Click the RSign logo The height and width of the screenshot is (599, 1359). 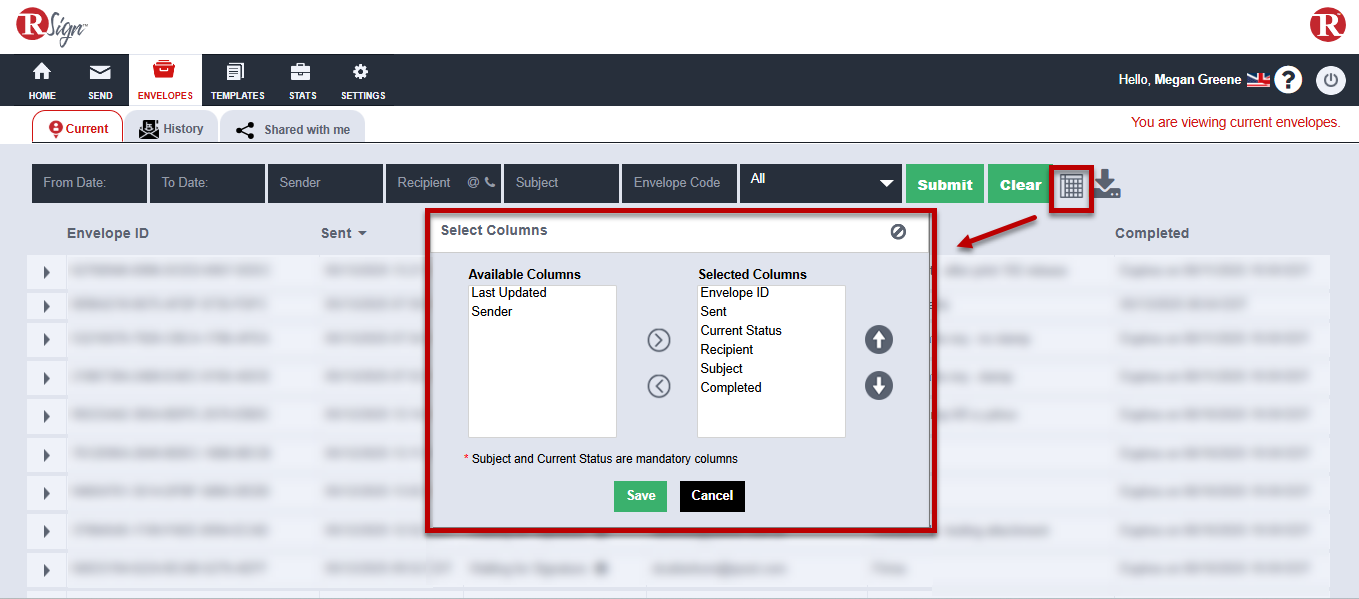point(52,25)
